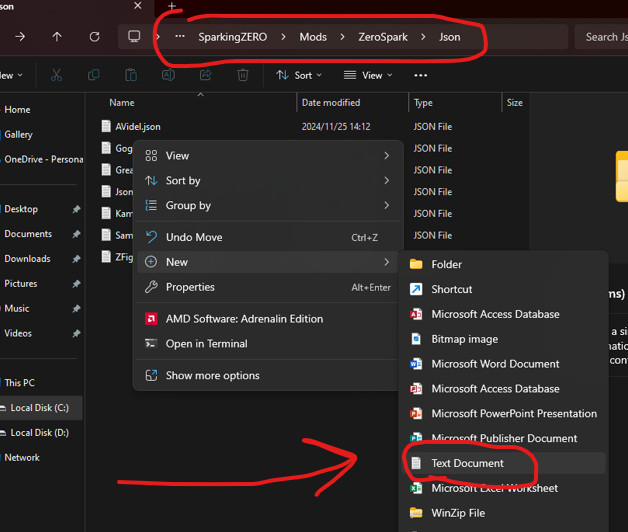Select the AVidel.json file icon

(106, 127)
